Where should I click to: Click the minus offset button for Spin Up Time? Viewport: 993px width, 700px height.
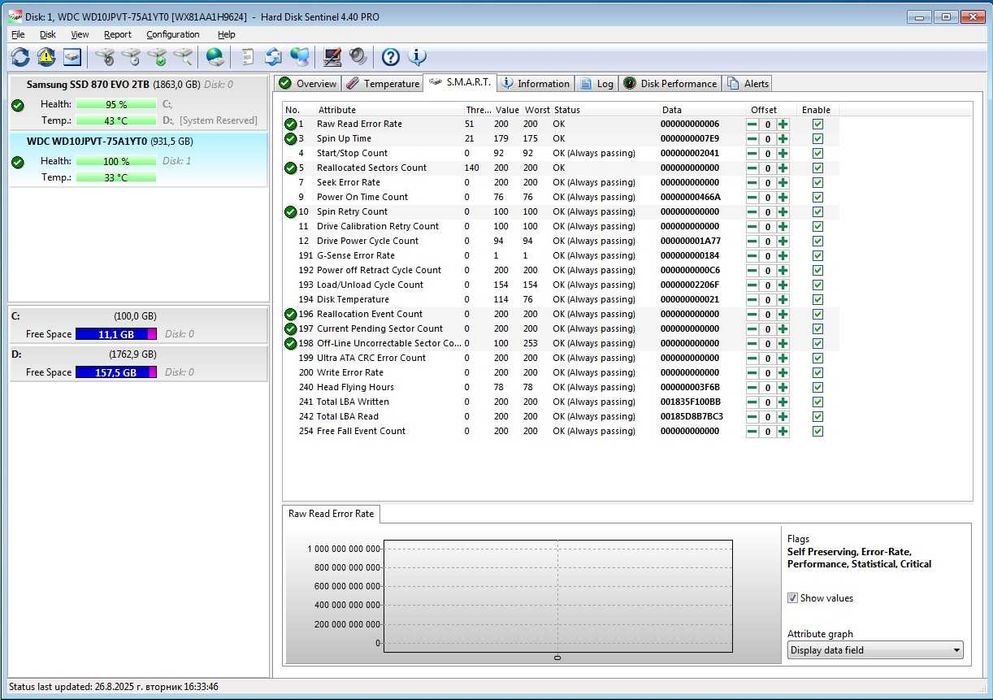coord(752,139)
